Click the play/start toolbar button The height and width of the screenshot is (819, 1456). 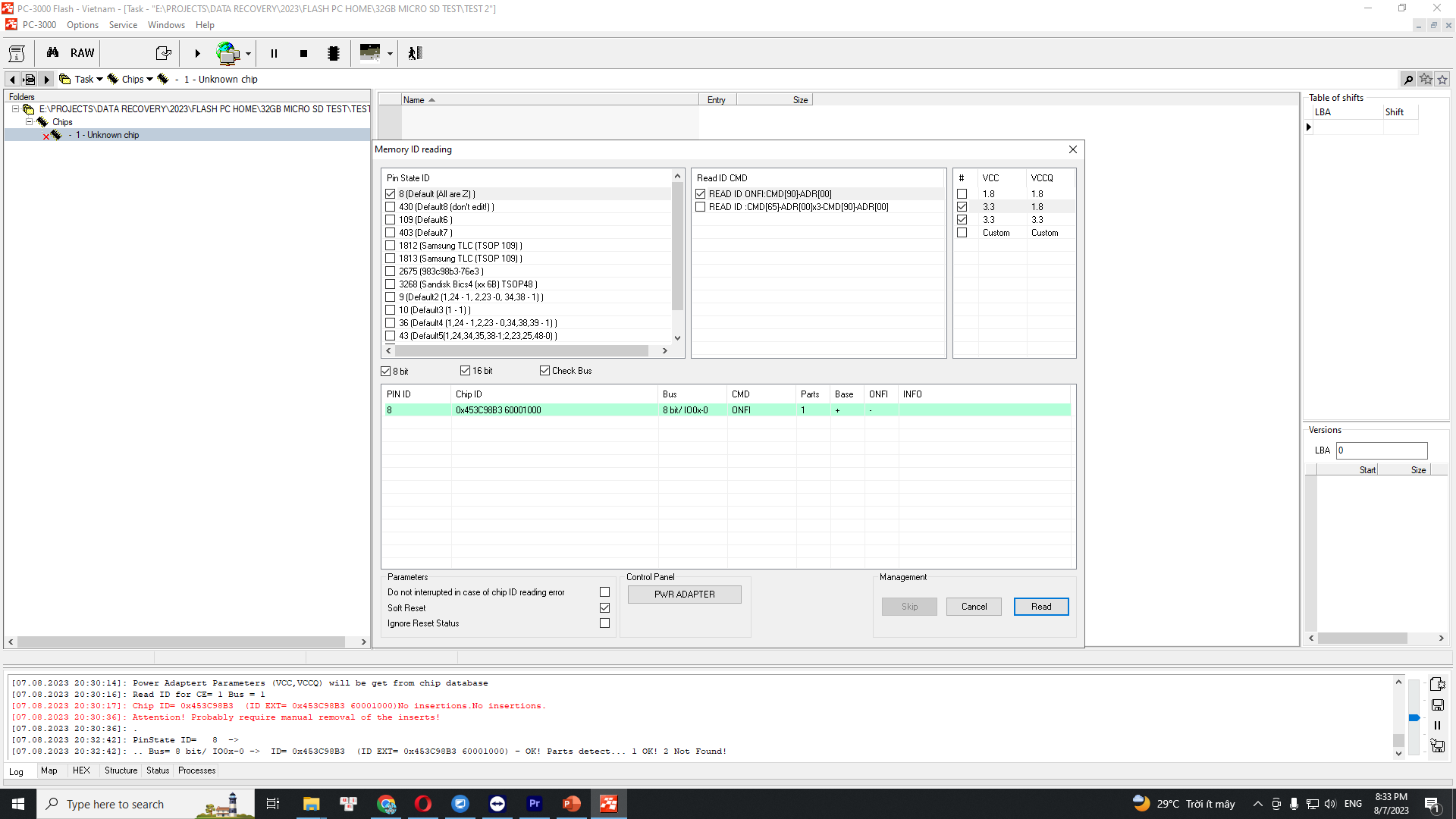(197, 53)
